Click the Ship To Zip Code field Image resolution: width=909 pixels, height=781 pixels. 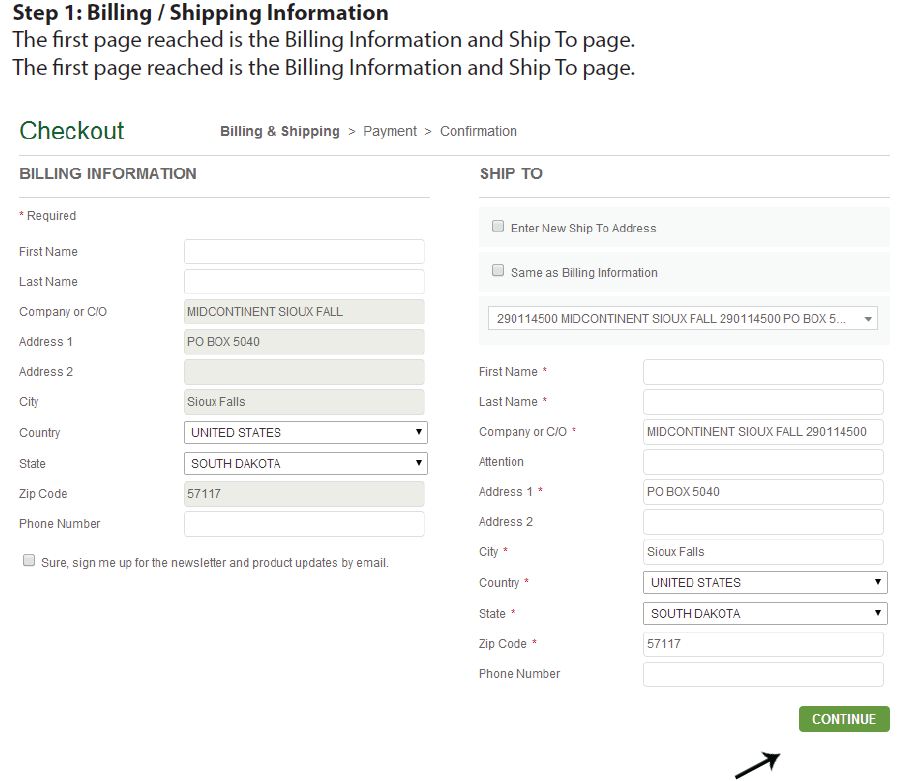pyautogui.click(x=763, y=644)
